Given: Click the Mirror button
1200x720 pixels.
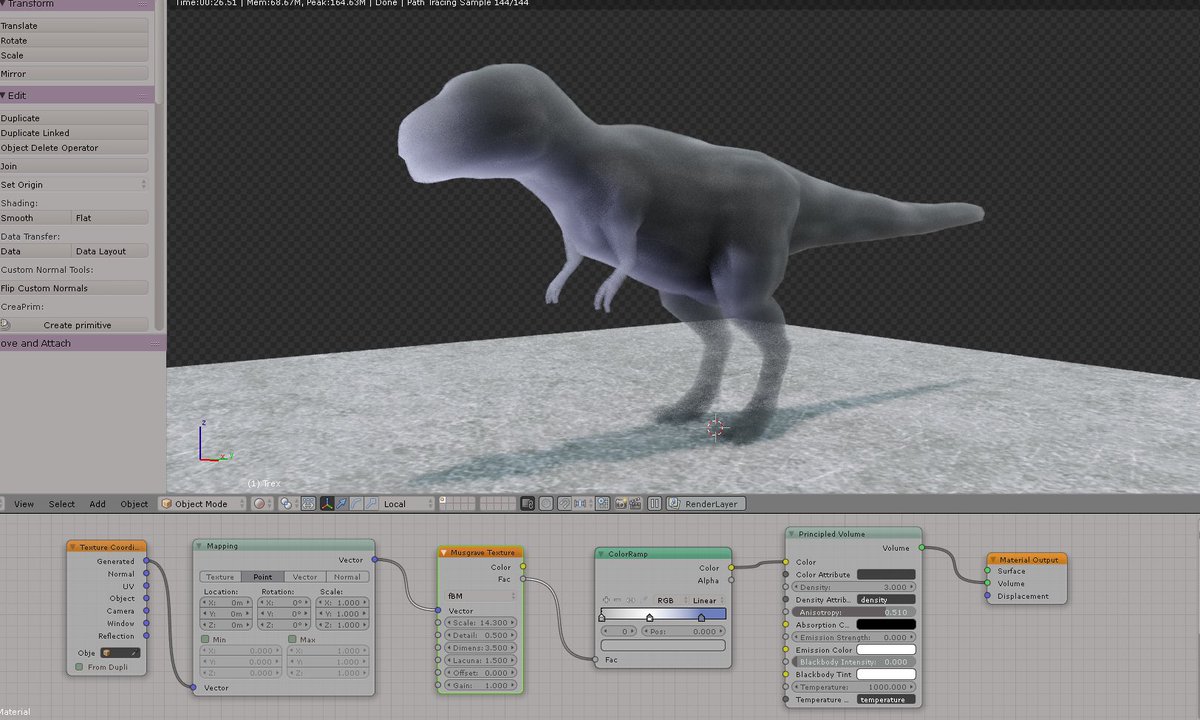Looking at the screenshot, I should coord(74,74).
